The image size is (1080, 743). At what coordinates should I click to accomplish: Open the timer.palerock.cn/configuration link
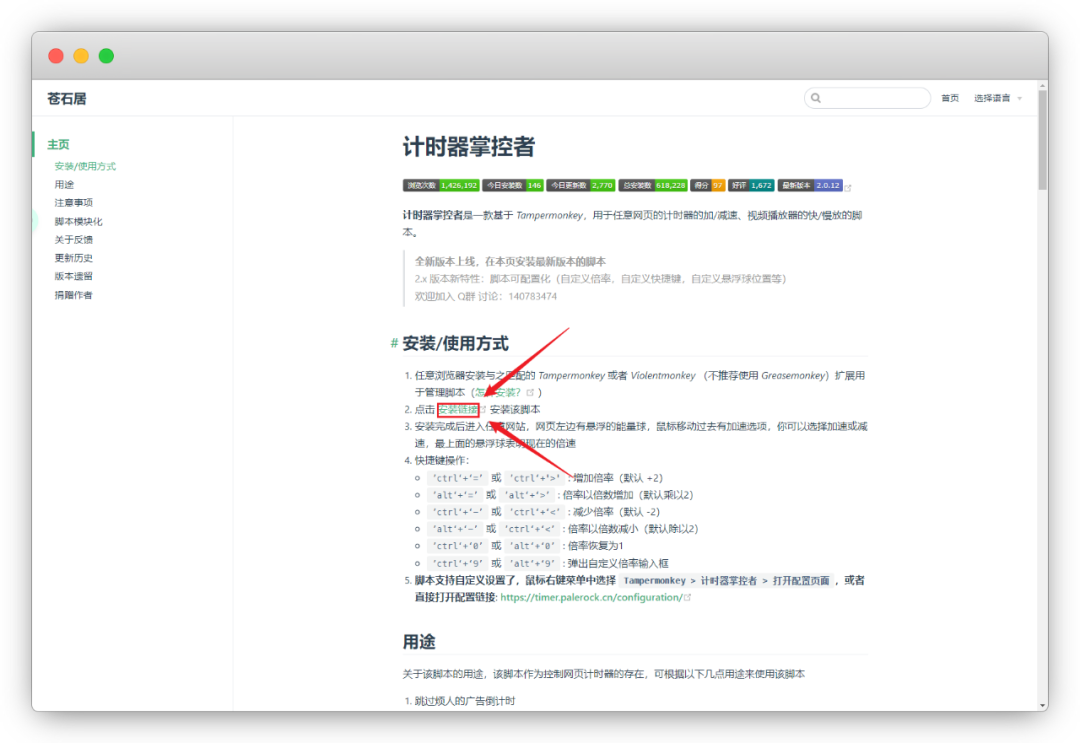tap(591, 597)
